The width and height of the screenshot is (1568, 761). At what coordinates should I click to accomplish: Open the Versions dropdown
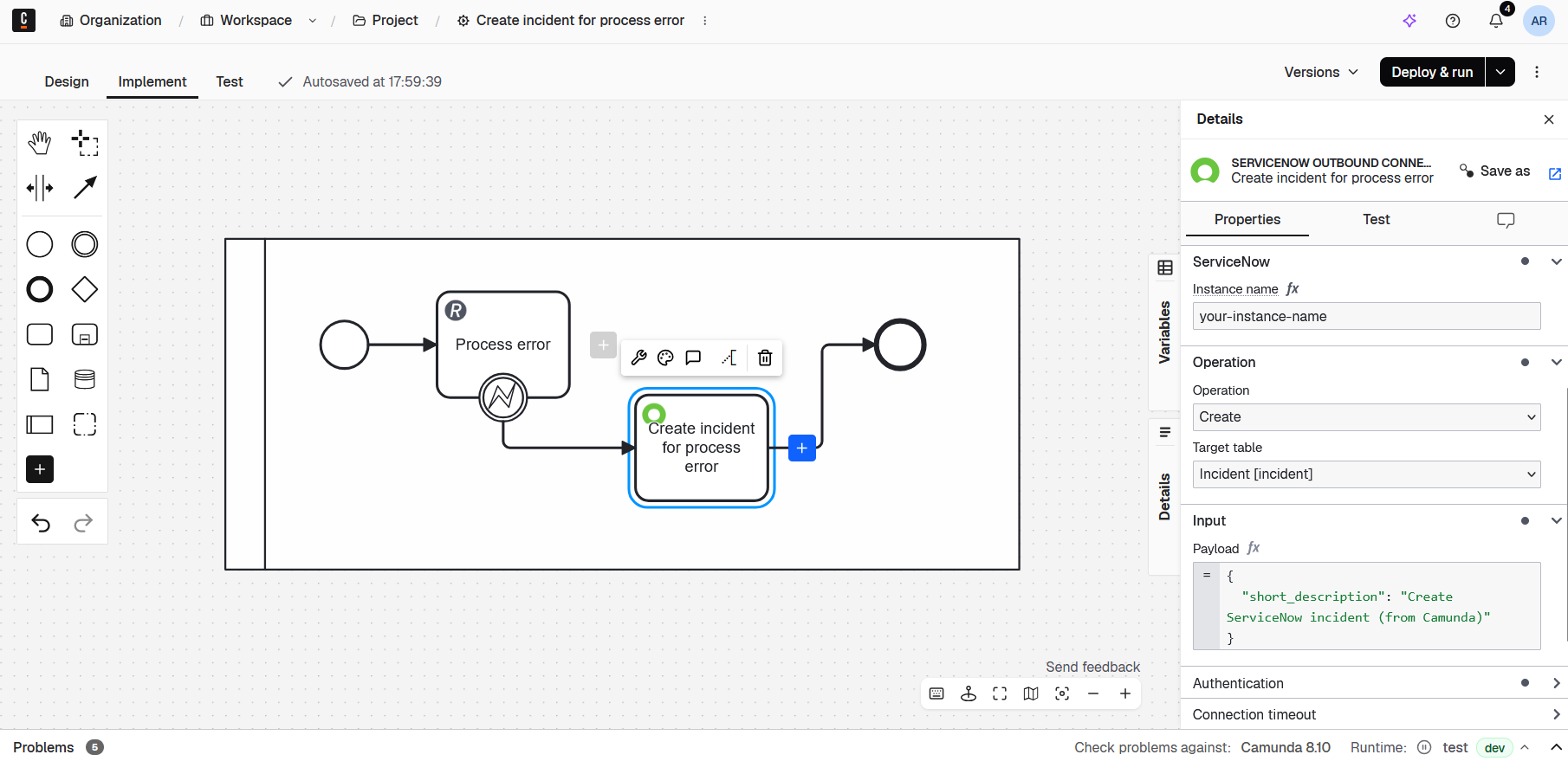point(1321,72)
